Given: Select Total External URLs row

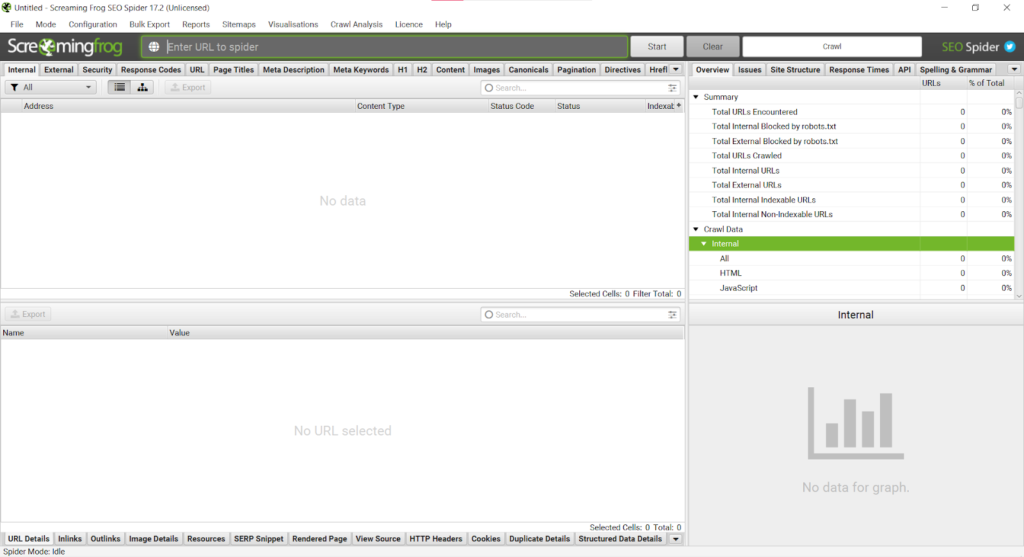Looking at the screenshot, I should pyautogui.click(x=852, y=185).
